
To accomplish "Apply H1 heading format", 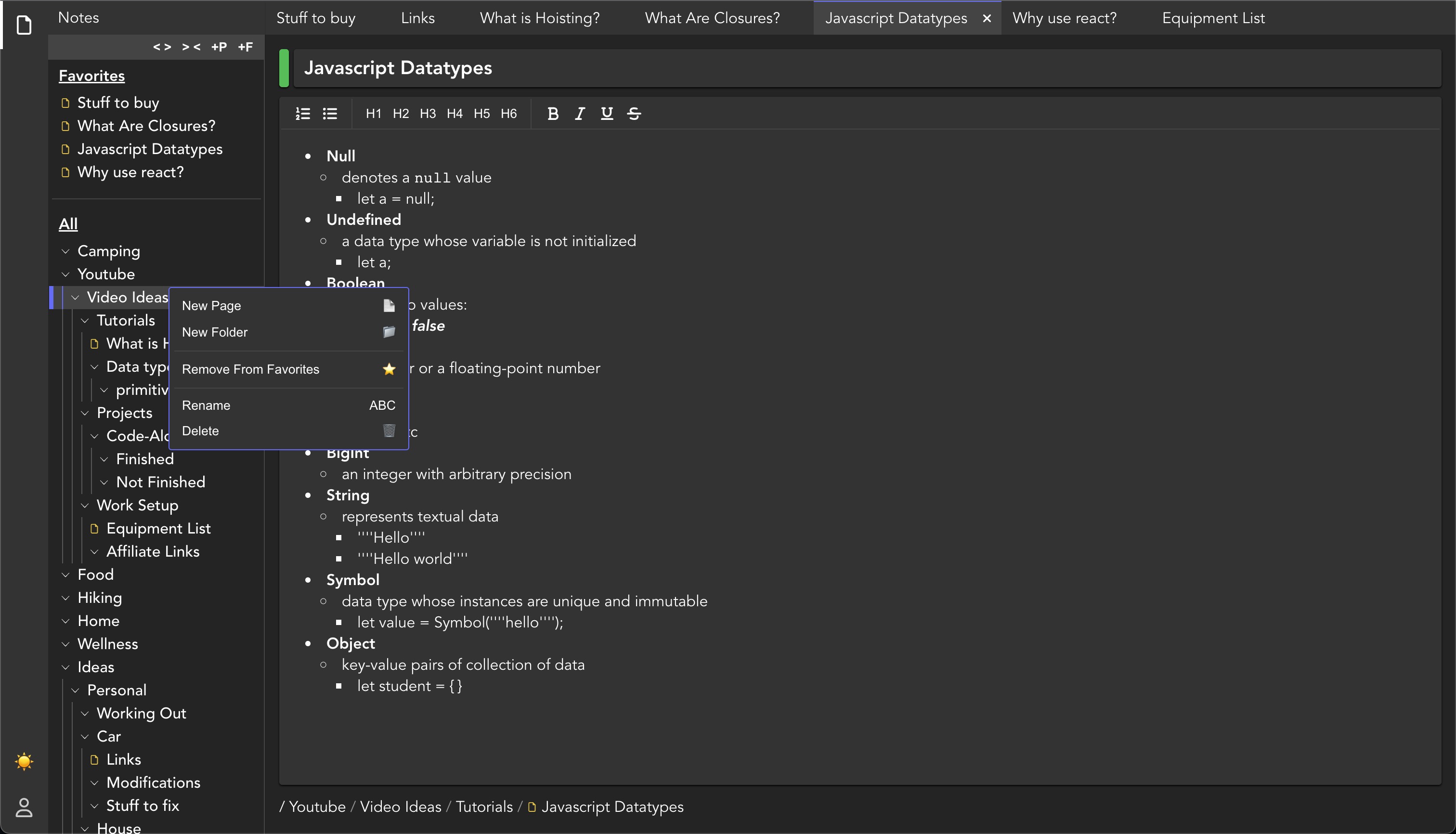I will point(374,114).
